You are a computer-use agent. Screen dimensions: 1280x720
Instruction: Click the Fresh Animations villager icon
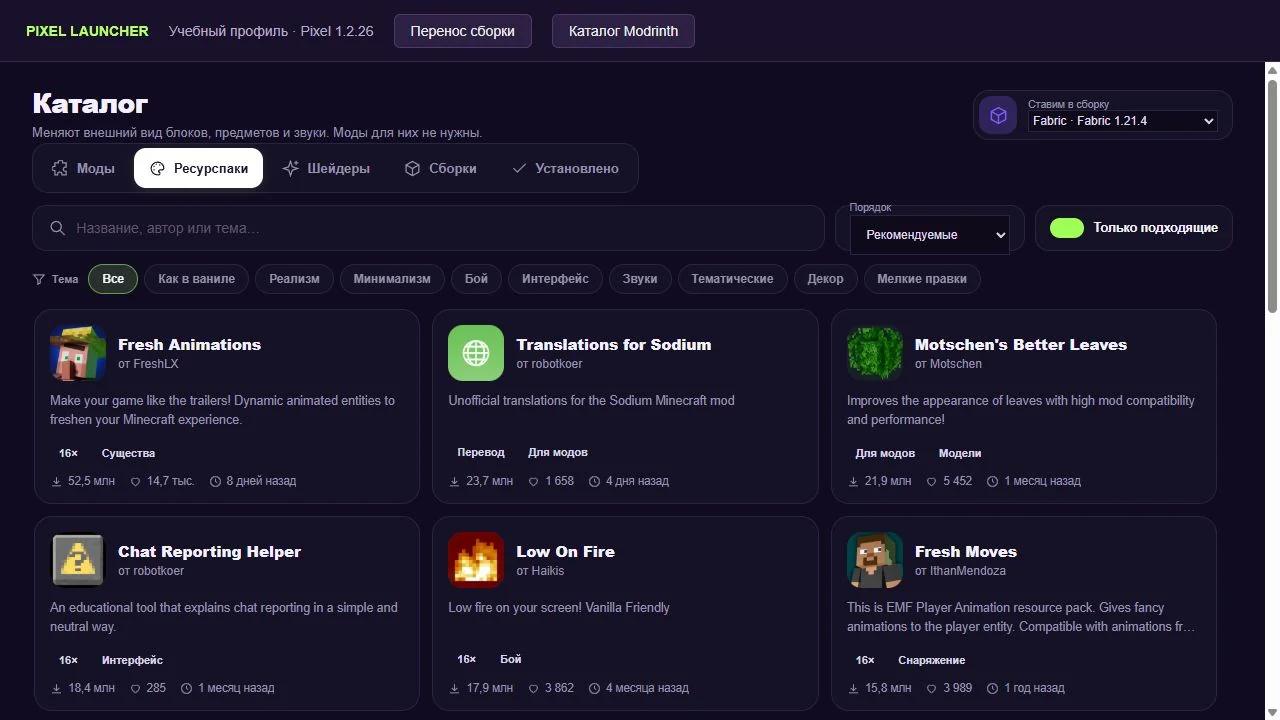78,353
